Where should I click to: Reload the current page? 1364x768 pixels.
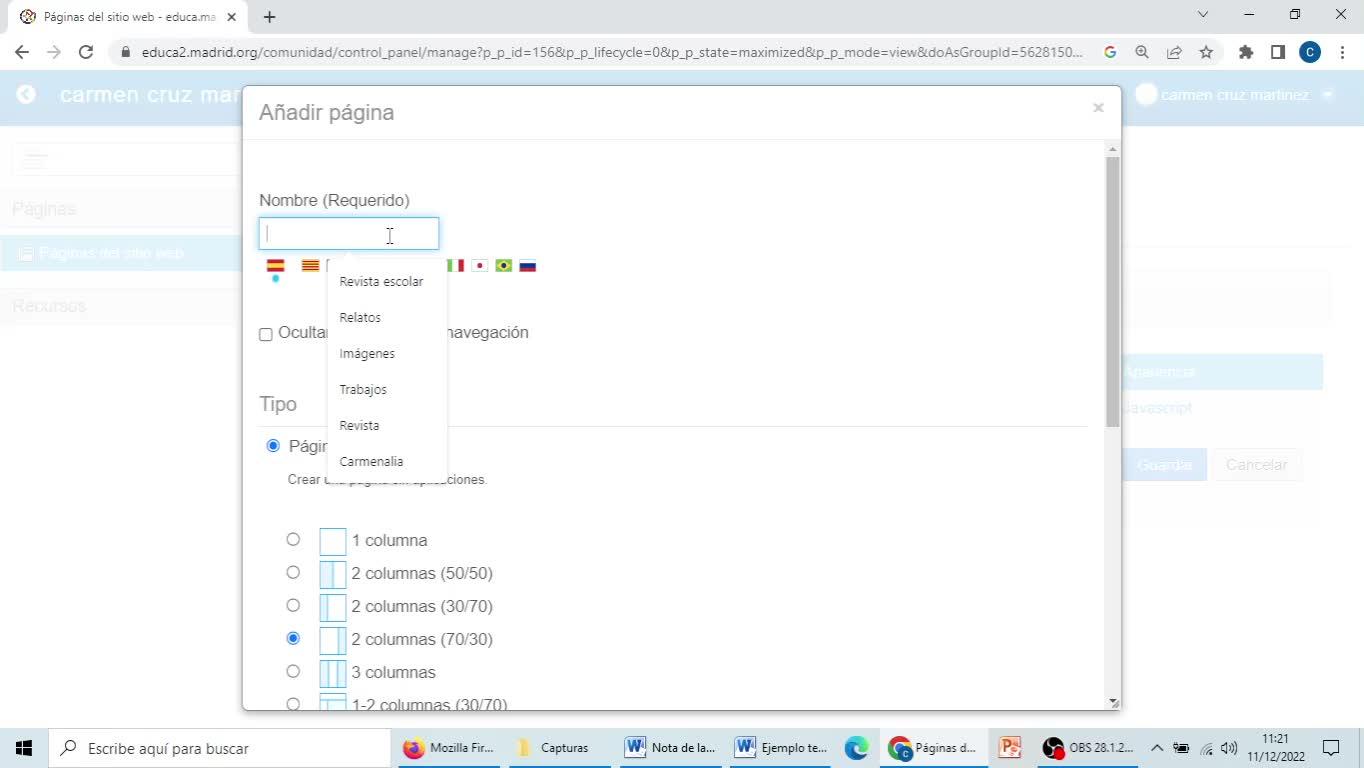tap(86, 52)
